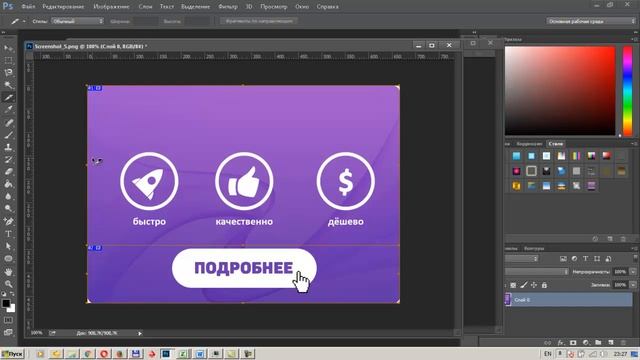Open the Файл menu
Screen dimensions: 640x360
[28, 7]
